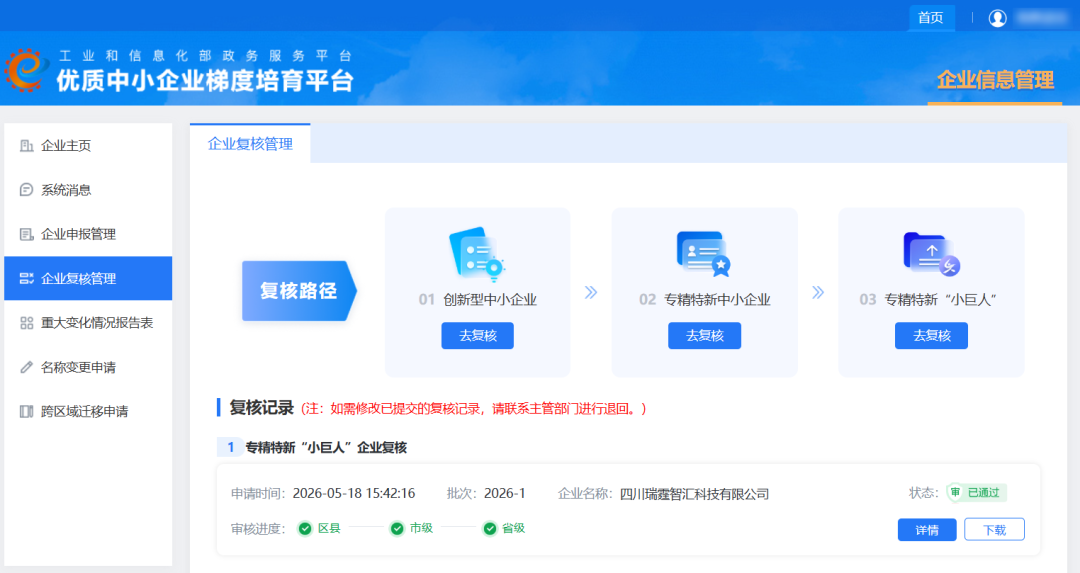Image resolution: width=1080 pixels, height=573 pixels.
Task: Click 去复核 under 创新型中小企业
Action: click(477, 336)
